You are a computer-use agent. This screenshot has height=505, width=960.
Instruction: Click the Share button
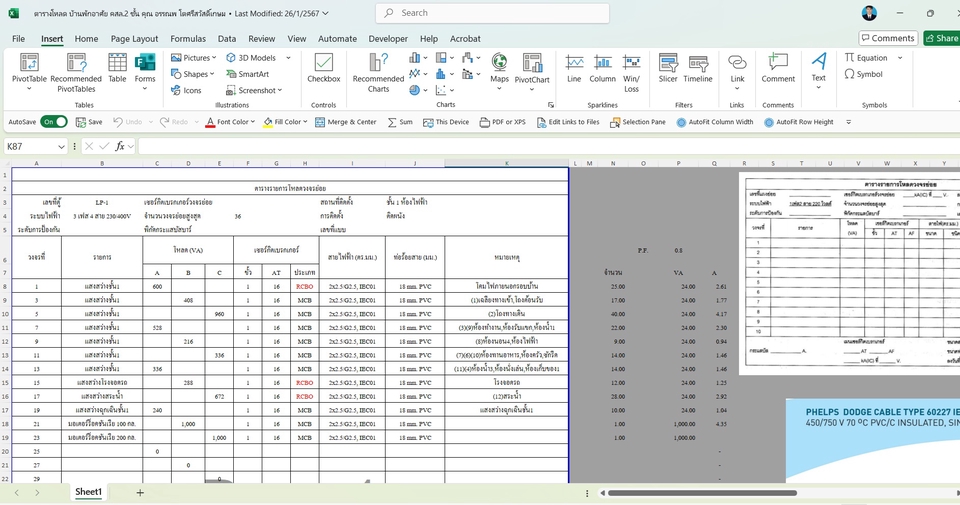941,38
